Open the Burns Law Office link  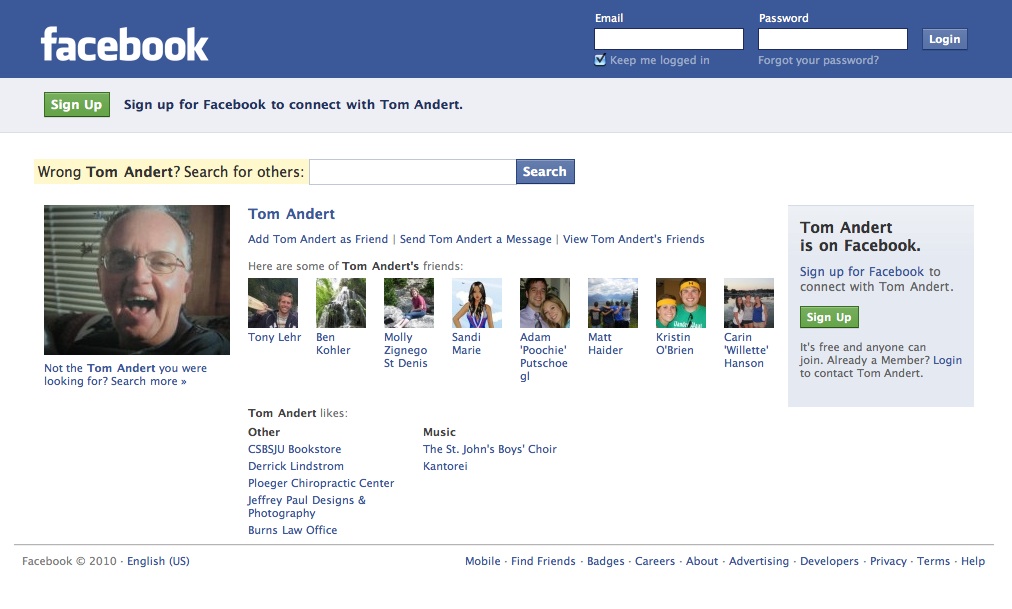coord(292,530)
